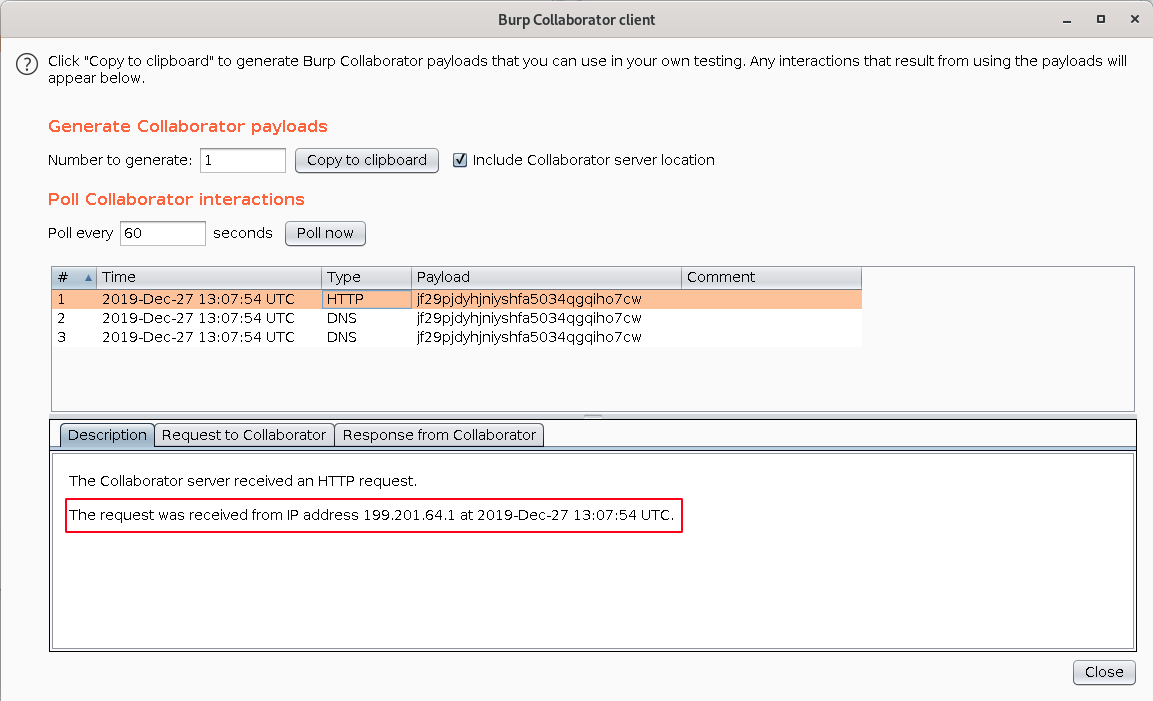Sort interactions by the Comment column
Image resolution: width=1153 pixels, height=701 pixels.
tap(771, 277)
